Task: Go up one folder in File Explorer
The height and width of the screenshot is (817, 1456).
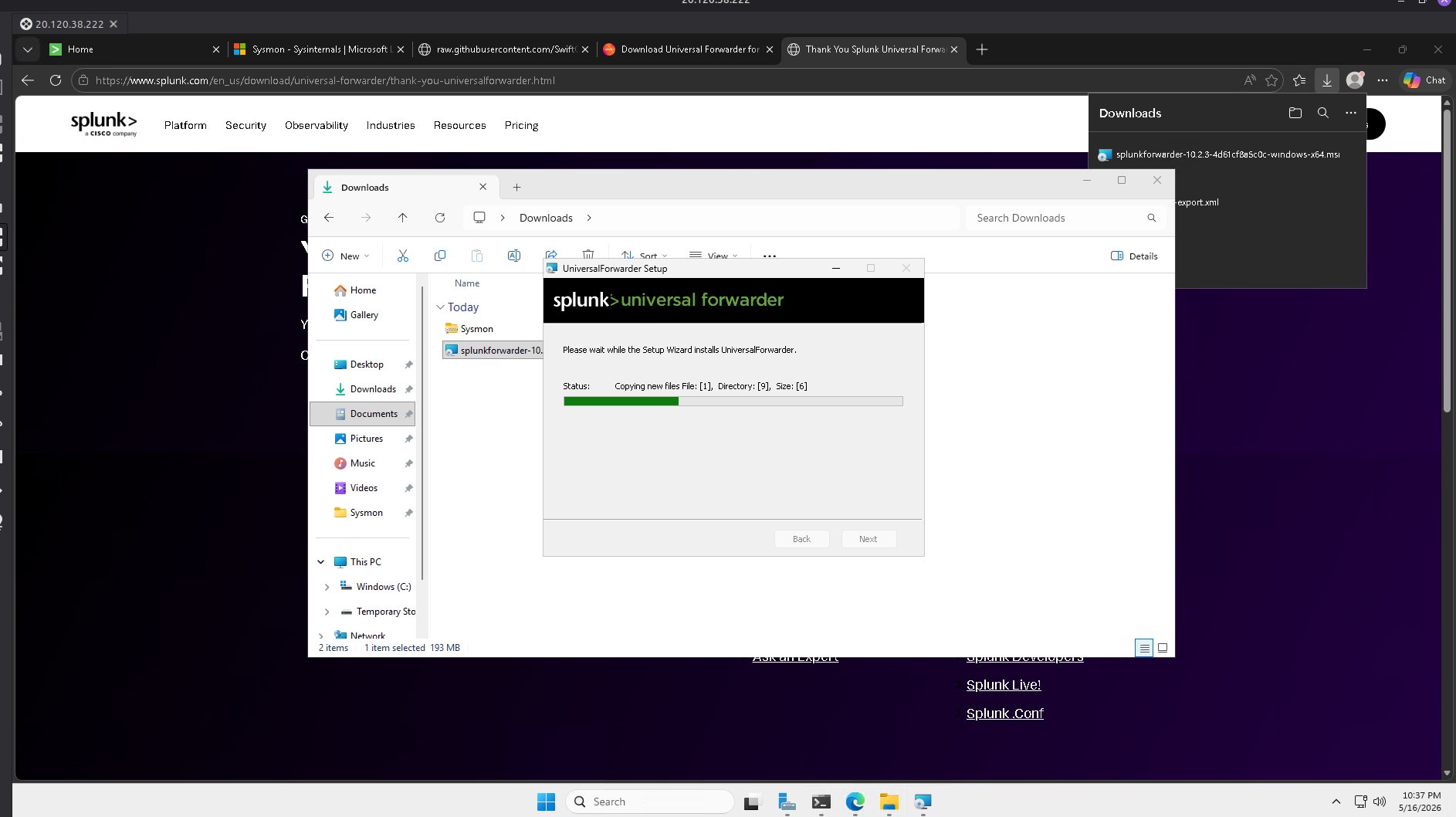Action: [403, 218]
